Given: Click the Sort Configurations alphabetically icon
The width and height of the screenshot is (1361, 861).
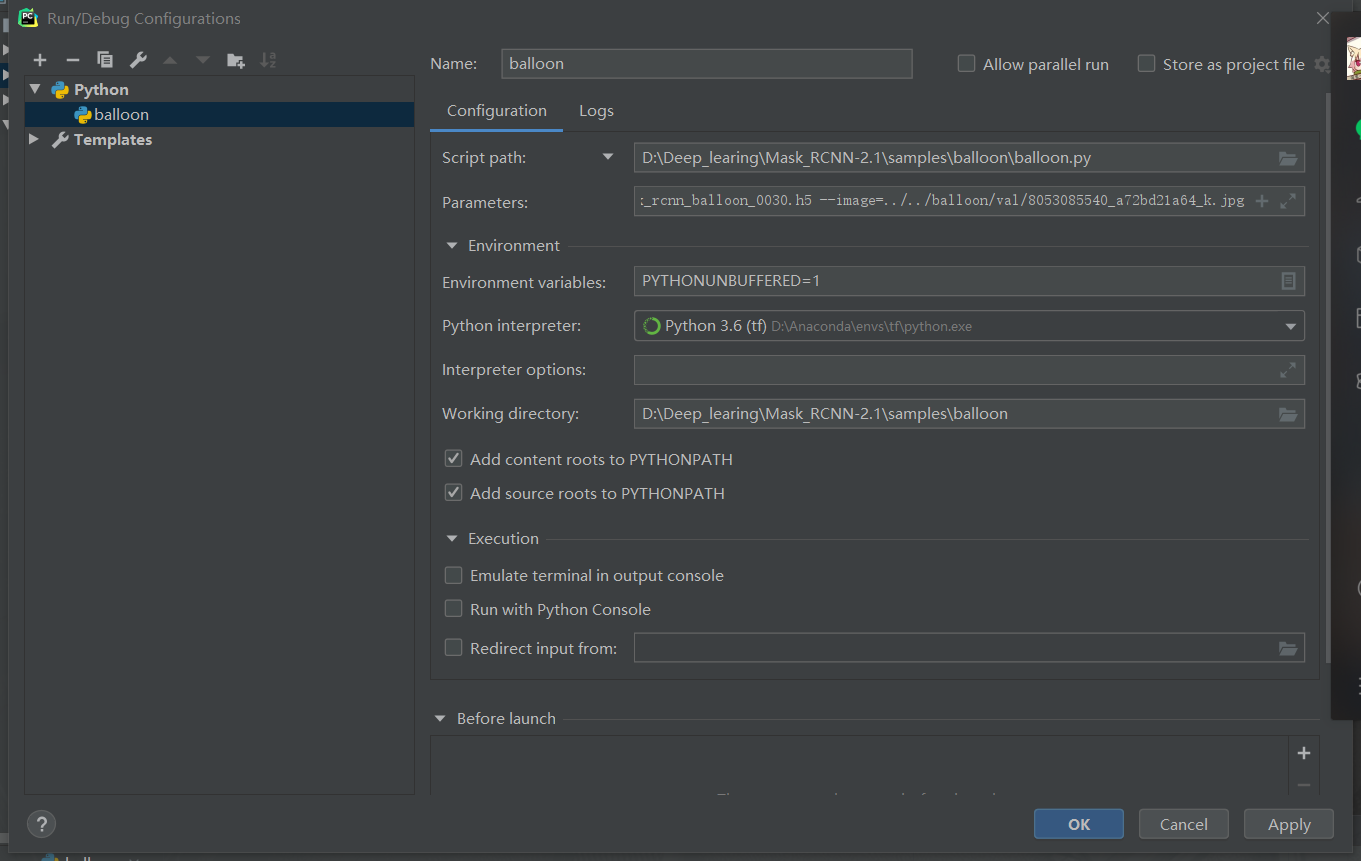Looking at the screenshot, I should tap(268, 60).
